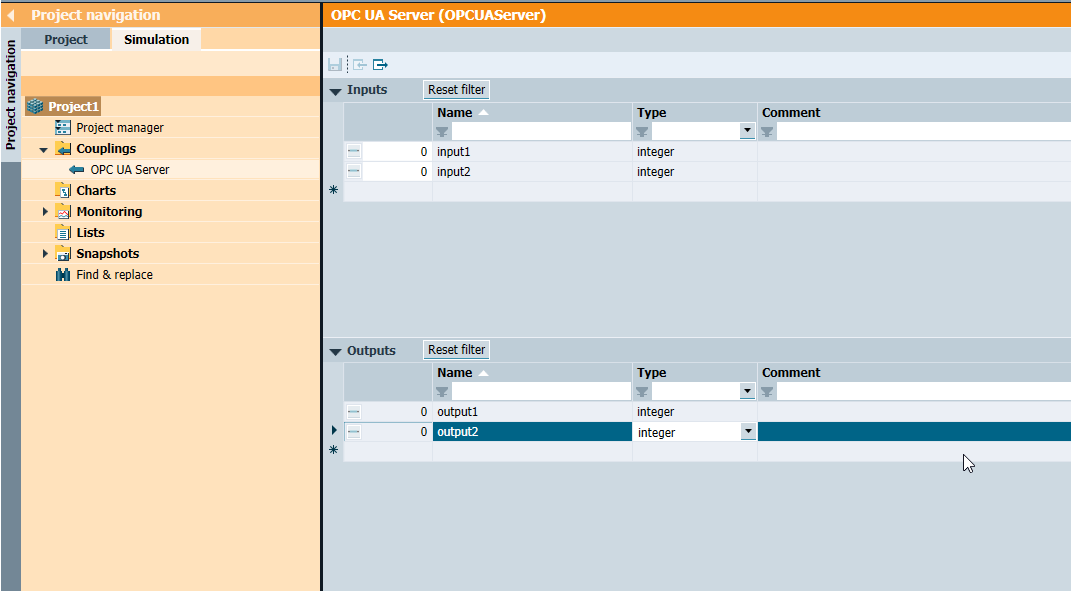Click the new-row asterisk in Outputs table
The height and width of the screenshot is (591, 1071).
point(333,450)
